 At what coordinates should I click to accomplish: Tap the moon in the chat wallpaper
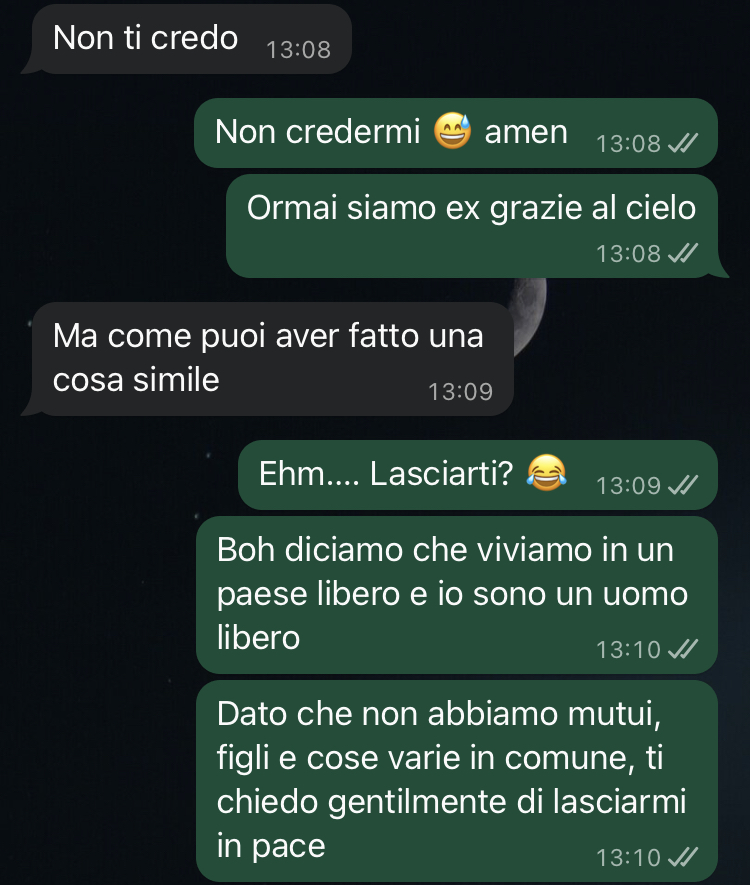(x=530, y=310)
